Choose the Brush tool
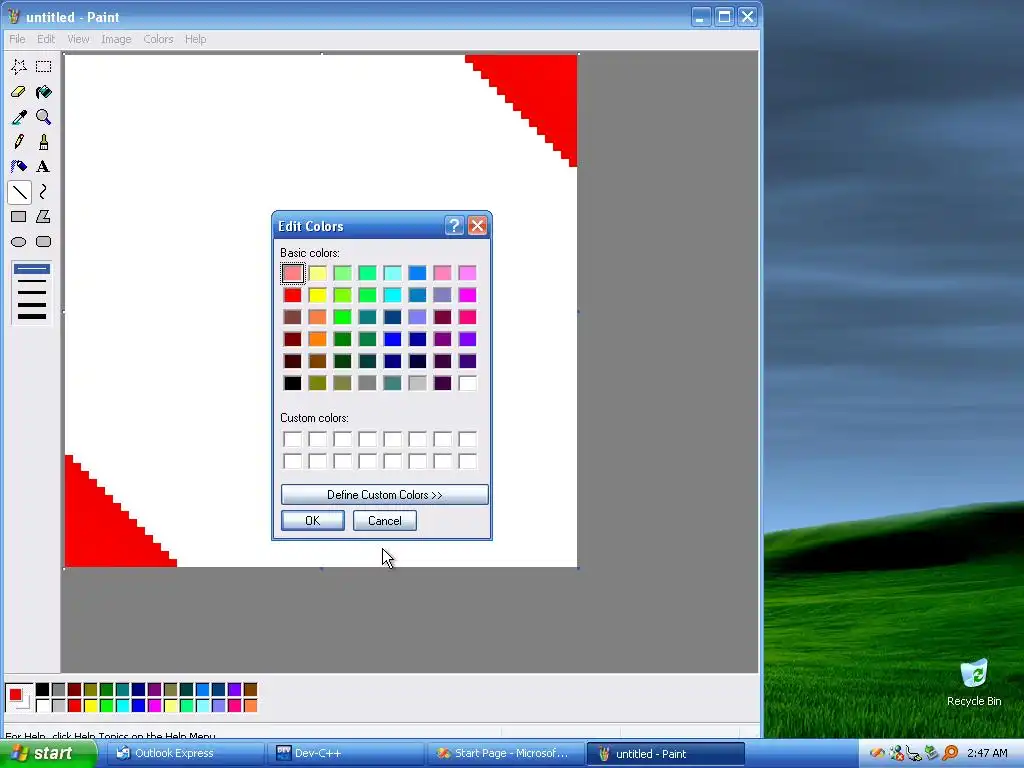This screenshot has height=768, width=1024. click(x=44, y=142)
